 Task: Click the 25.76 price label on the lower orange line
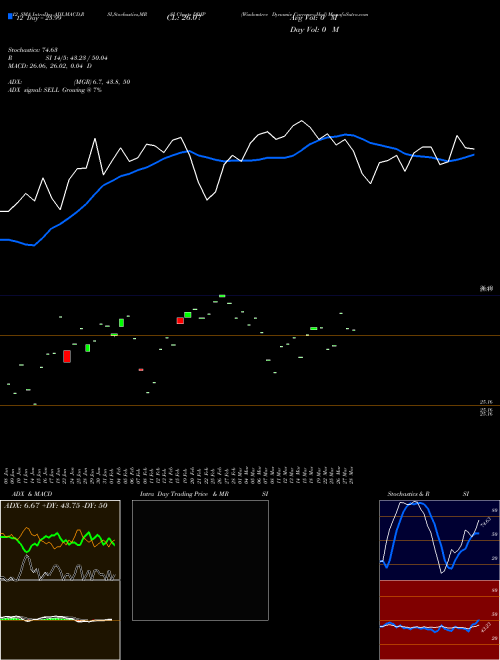(487, 402)
